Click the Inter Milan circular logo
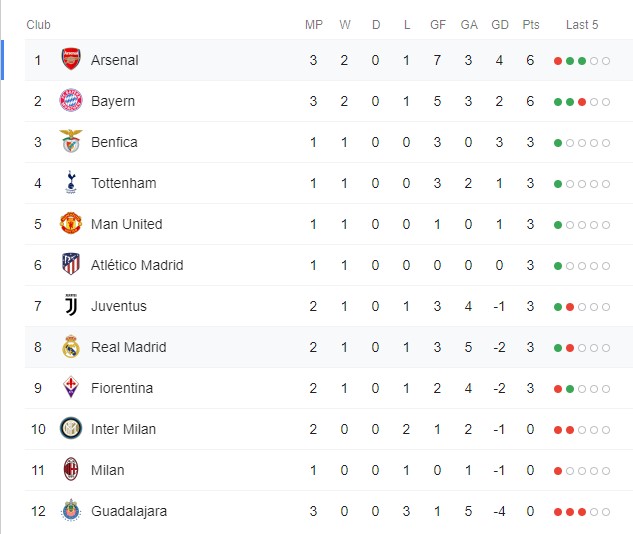 click(71, 428)
